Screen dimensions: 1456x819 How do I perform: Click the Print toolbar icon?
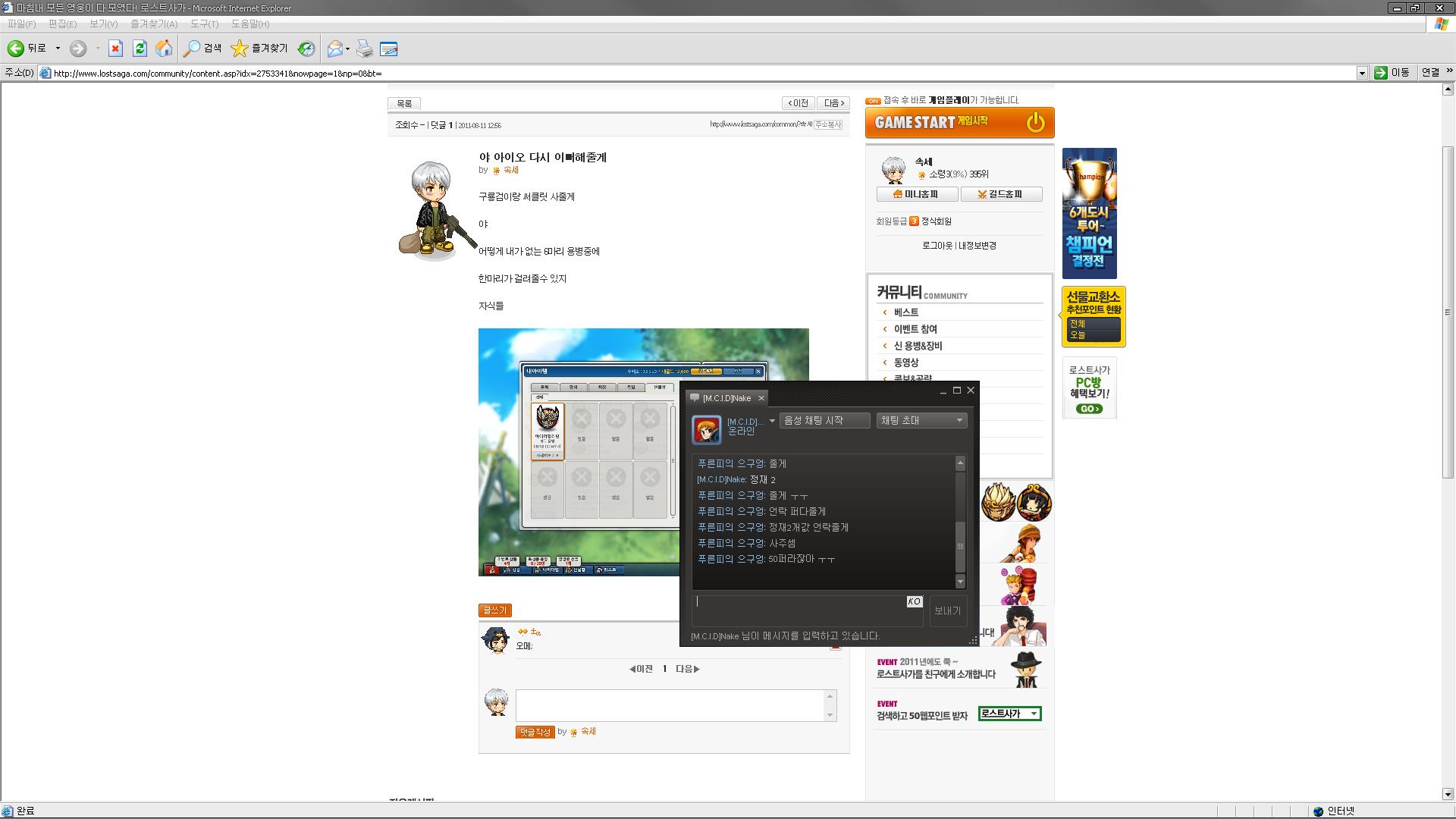pos(365,49)
